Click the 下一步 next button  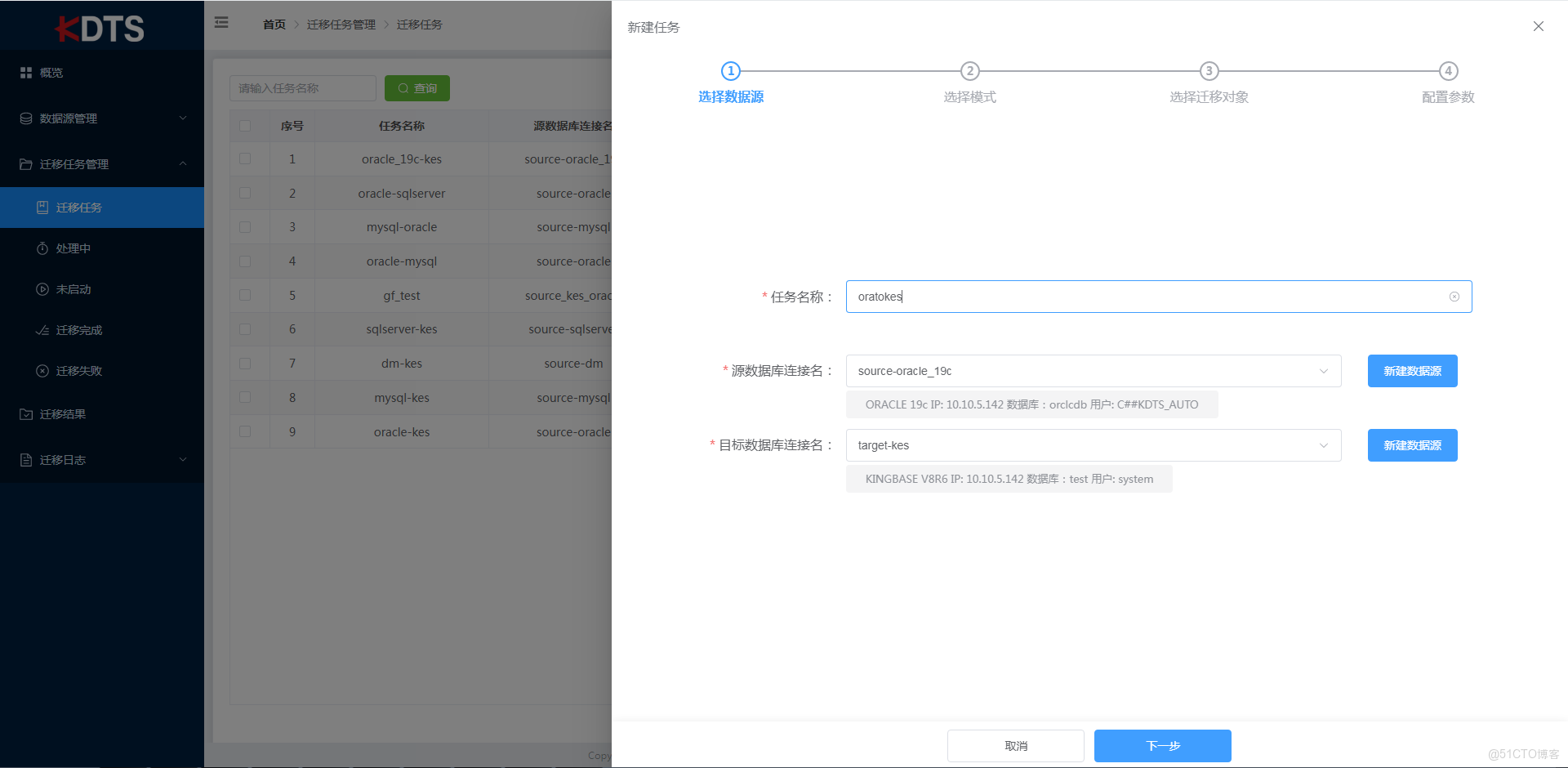click(x=1163, y=746)
